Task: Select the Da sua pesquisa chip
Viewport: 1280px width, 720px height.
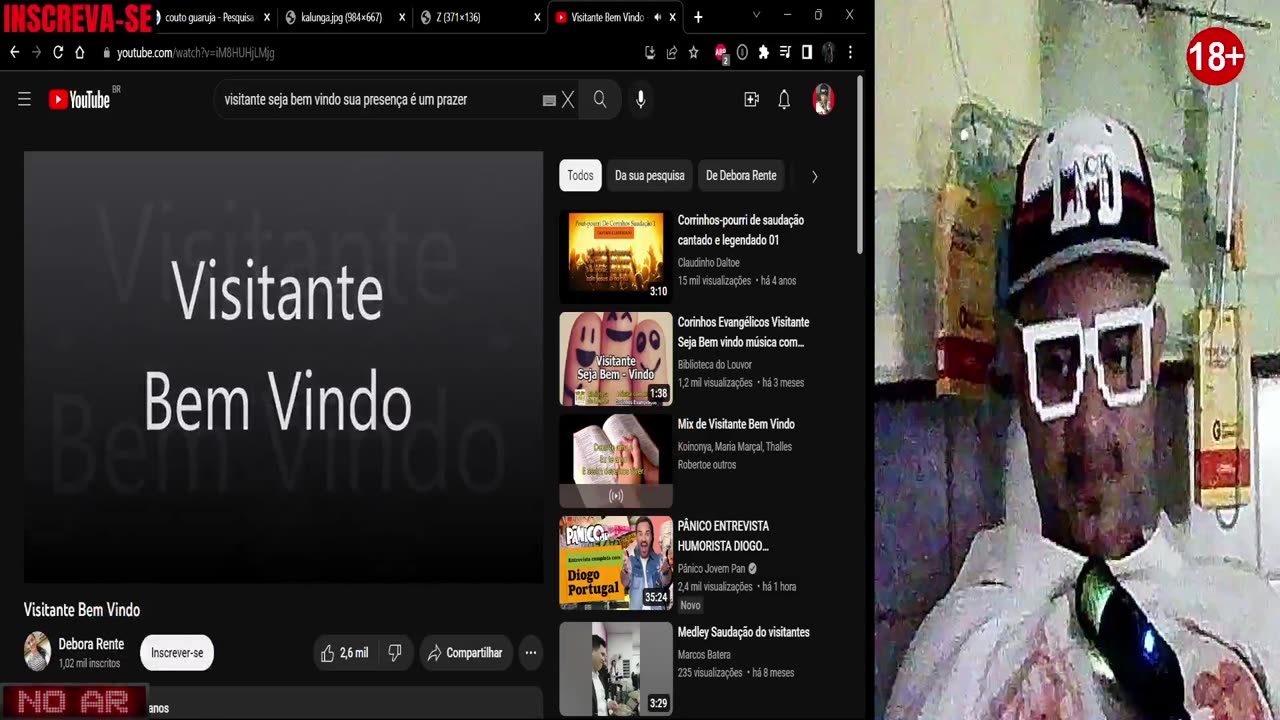Action: [650, 175]
